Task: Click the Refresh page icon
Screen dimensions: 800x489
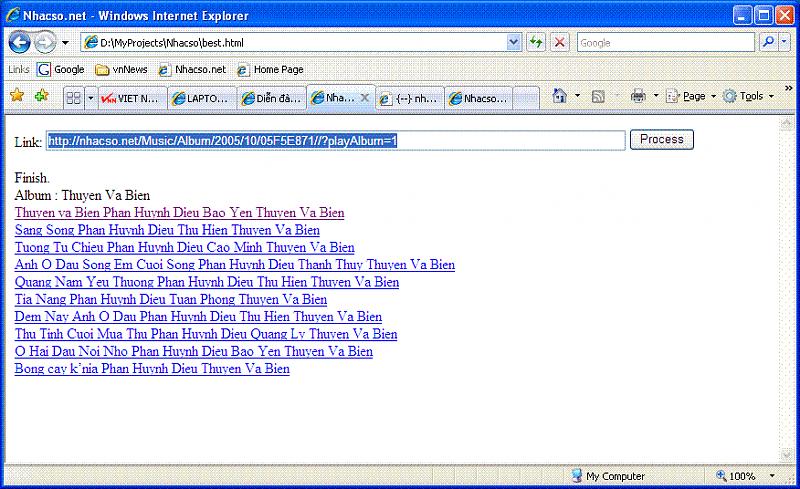Action: click(537, 43)
